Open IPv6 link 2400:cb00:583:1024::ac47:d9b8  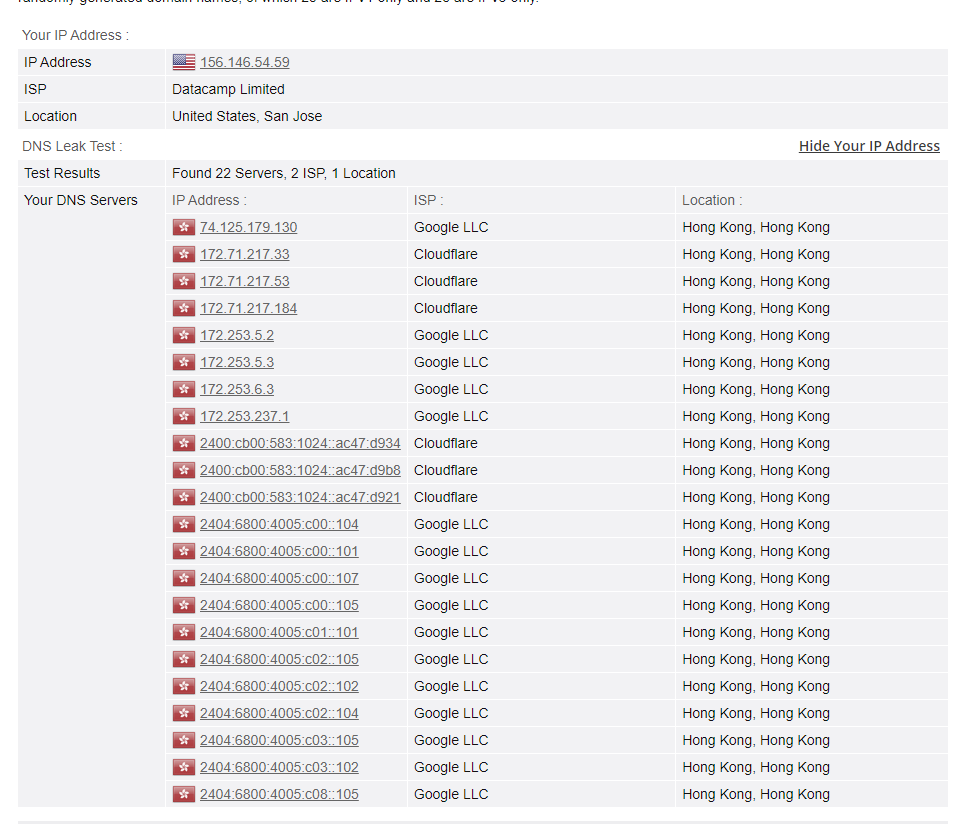pyautogui.click(x=300, y=470)
